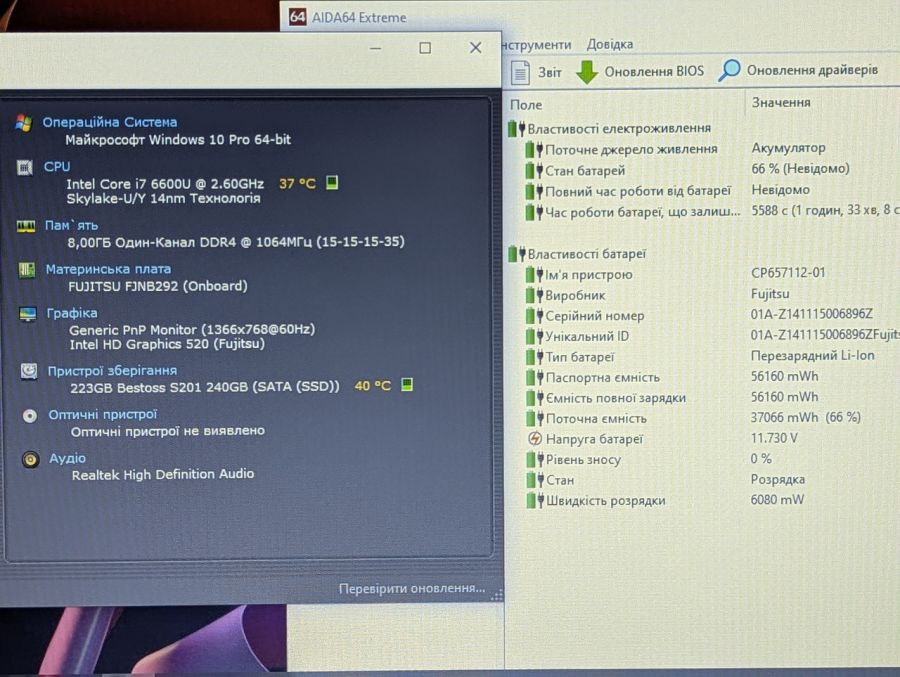The image size is (900, 677).
Task: Click the battery icon beside Виробник
Action: coord(534,295)
